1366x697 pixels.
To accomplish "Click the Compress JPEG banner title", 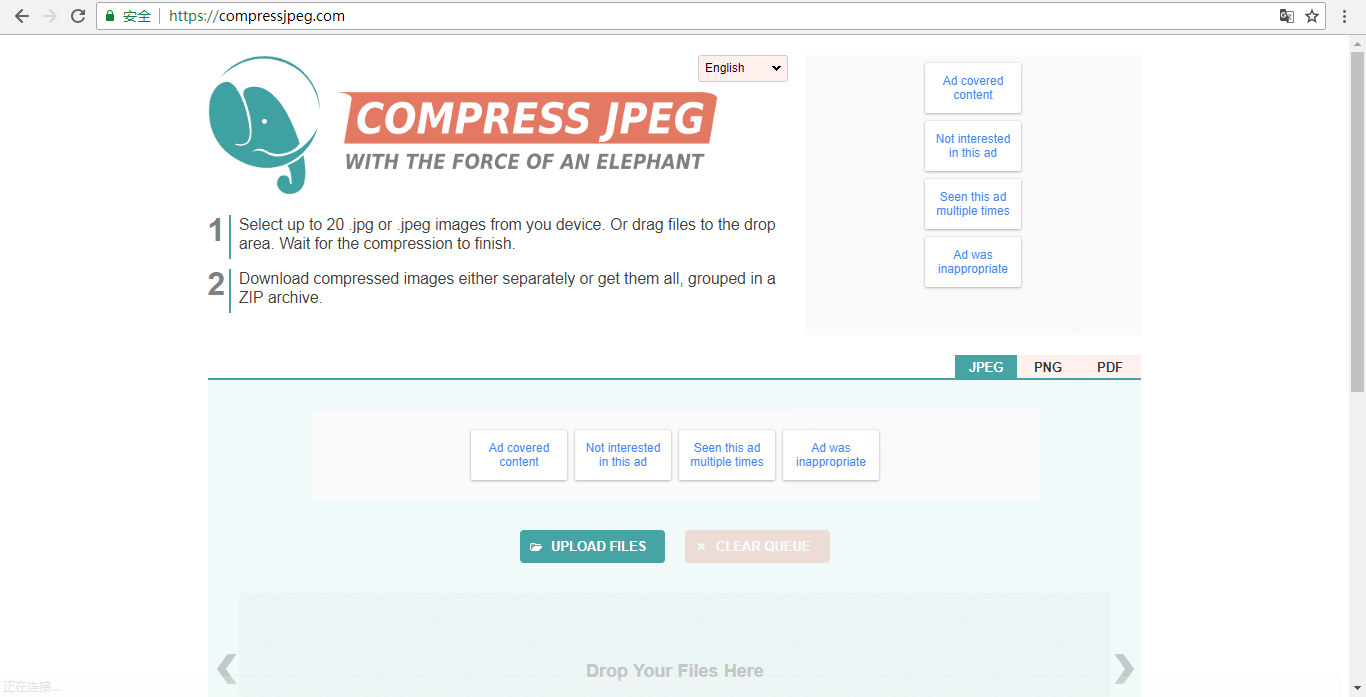I will pyautogui.click(x=529, y=118).
